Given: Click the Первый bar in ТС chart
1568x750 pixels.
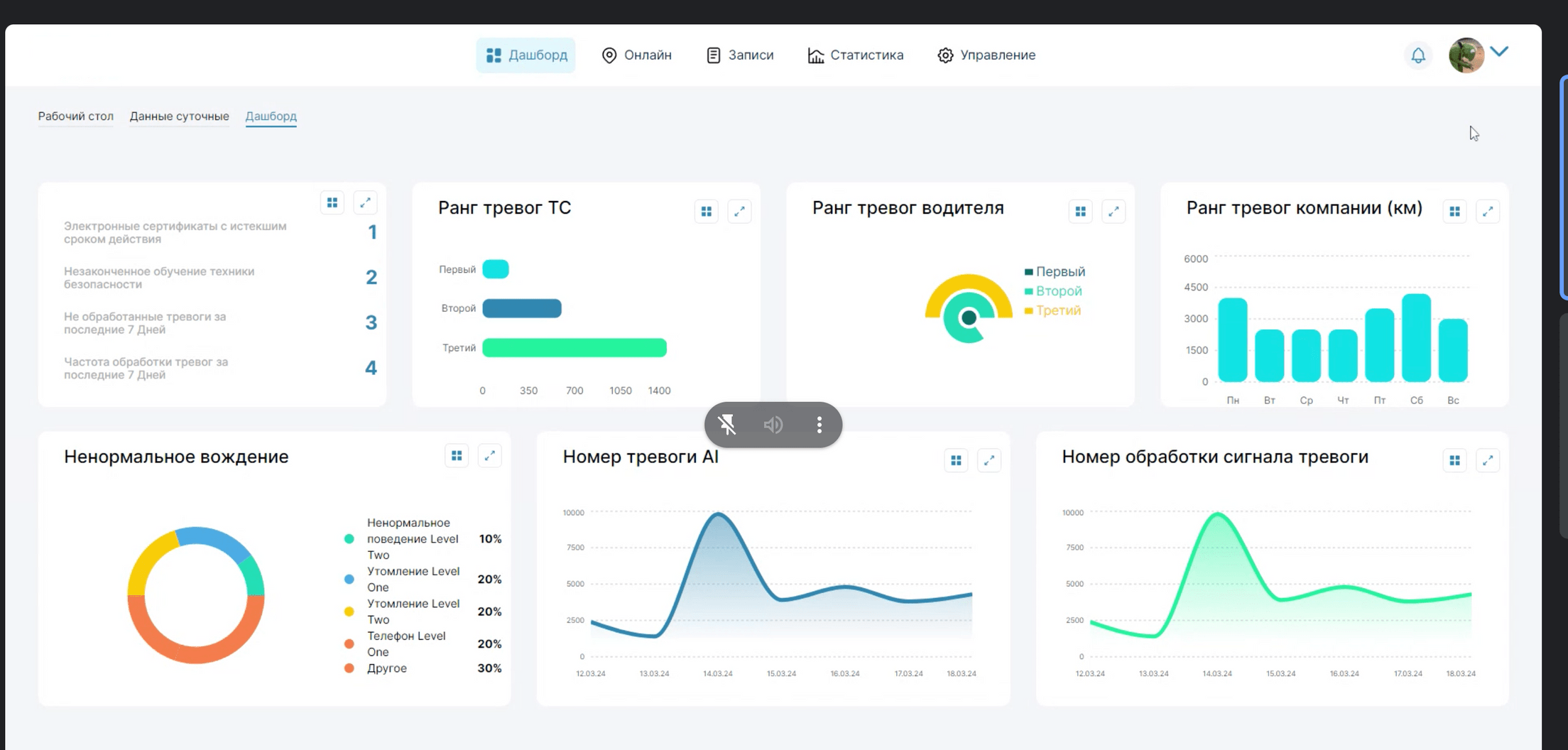Looking at the screenshot, I should (x=496, y=269).
